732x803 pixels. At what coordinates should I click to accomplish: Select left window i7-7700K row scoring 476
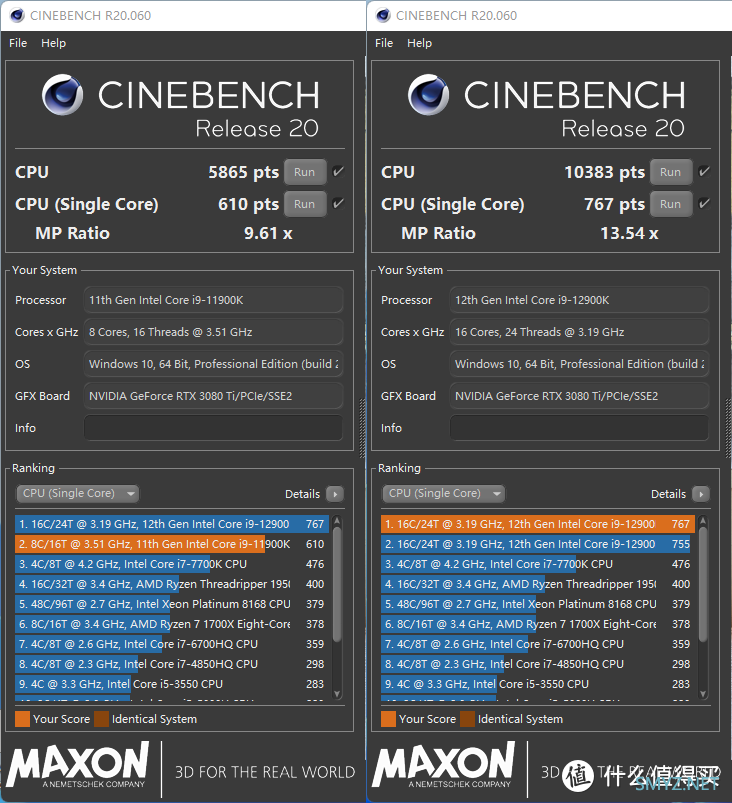pos(172,564)
